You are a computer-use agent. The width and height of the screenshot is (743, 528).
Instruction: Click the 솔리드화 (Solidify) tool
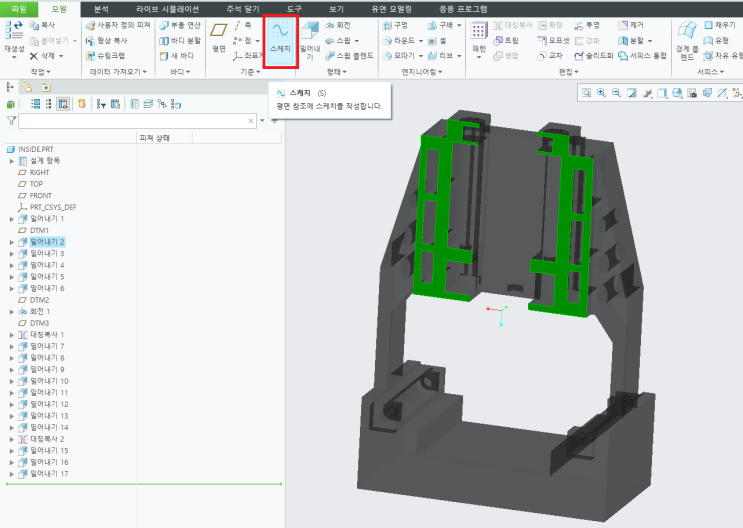(x=593, y=56)
